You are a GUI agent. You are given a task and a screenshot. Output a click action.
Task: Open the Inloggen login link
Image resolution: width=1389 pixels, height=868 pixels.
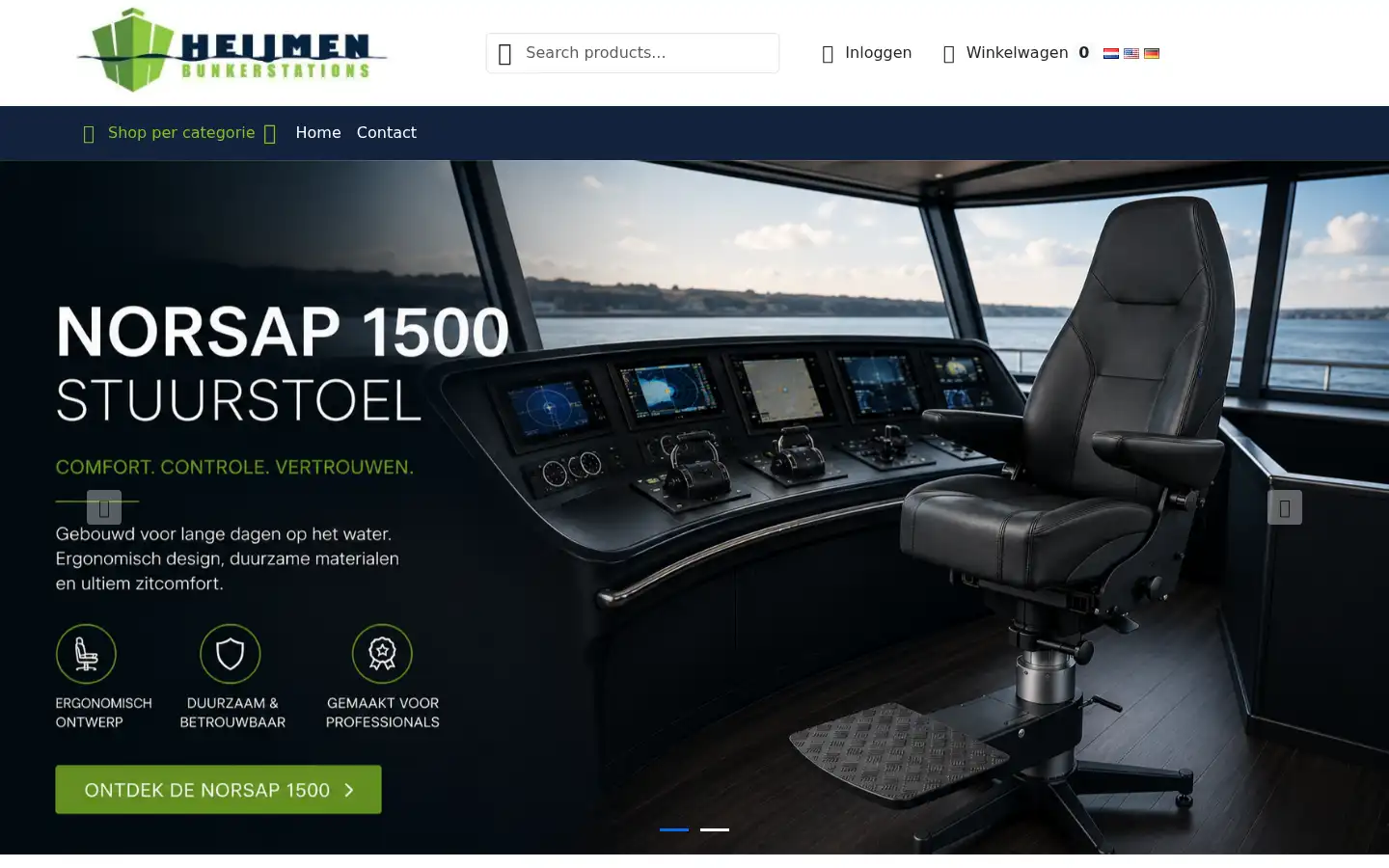(878, 53)
